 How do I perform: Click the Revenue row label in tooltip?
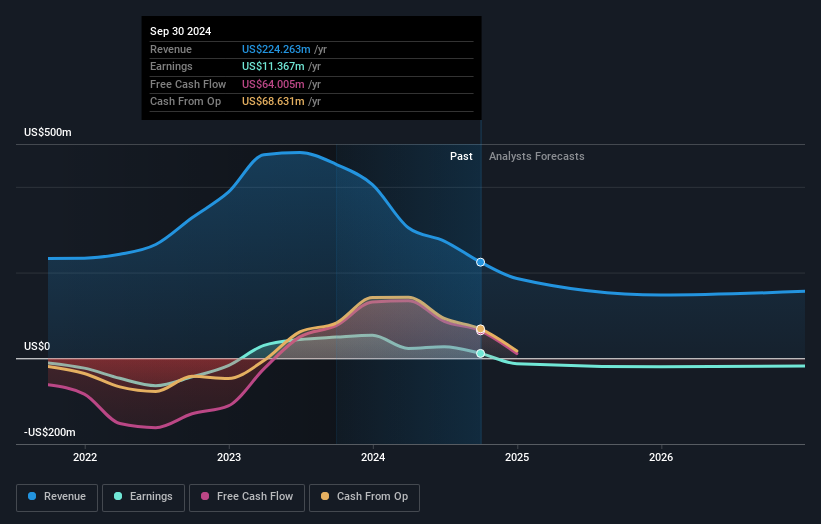tap(171, 49)
